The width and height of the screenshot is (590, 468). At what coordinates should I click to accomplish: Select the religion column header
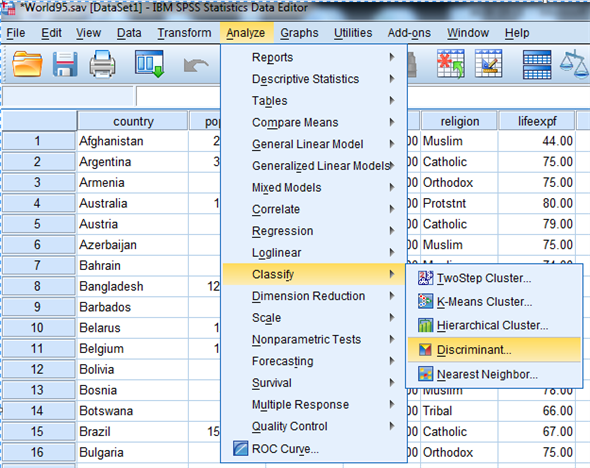(459, 121)
